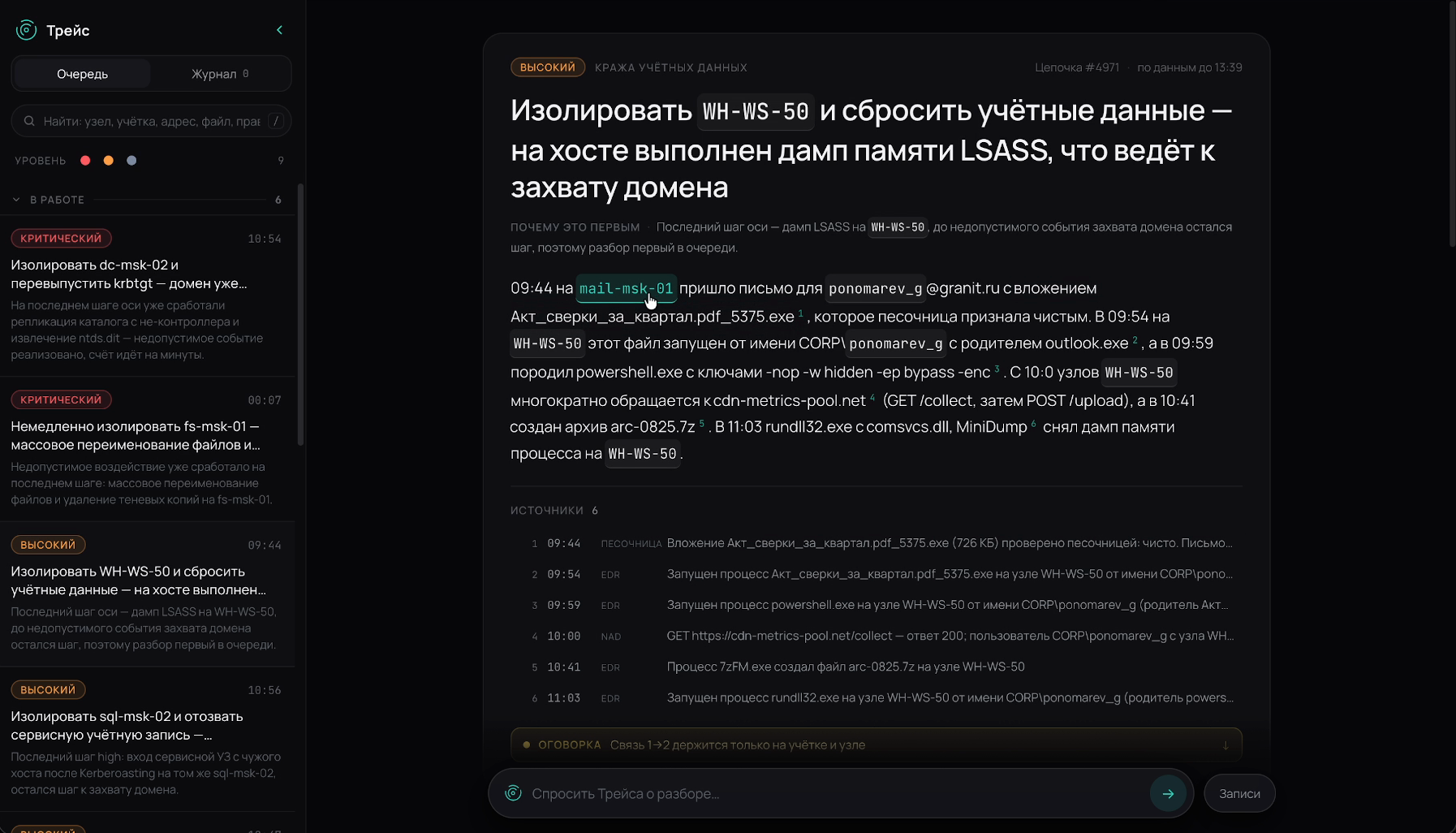Open the Записи button

tap(1239, 793)
